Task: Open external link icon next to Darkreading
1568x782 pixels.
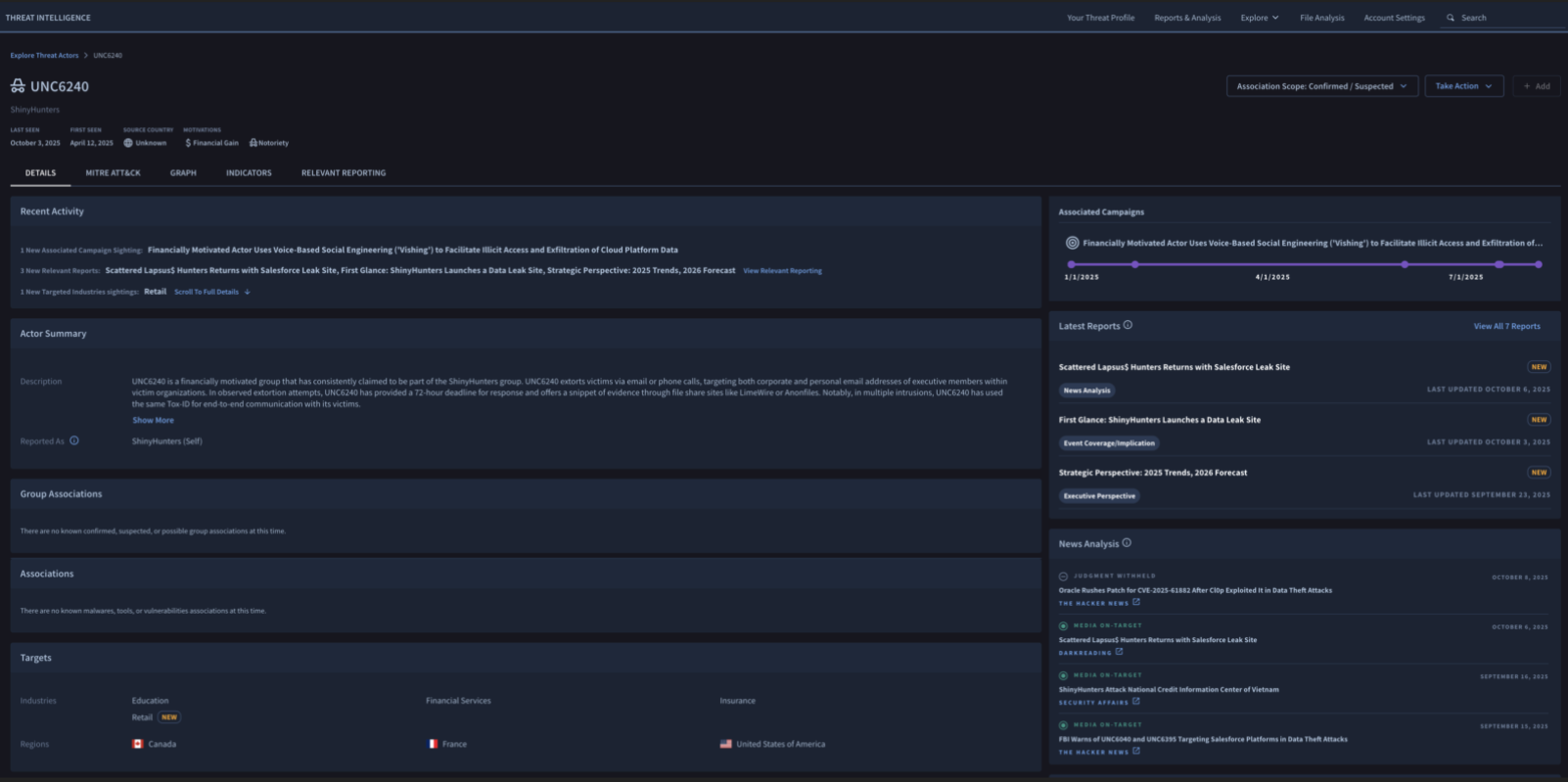Action: click(1119, 652)
